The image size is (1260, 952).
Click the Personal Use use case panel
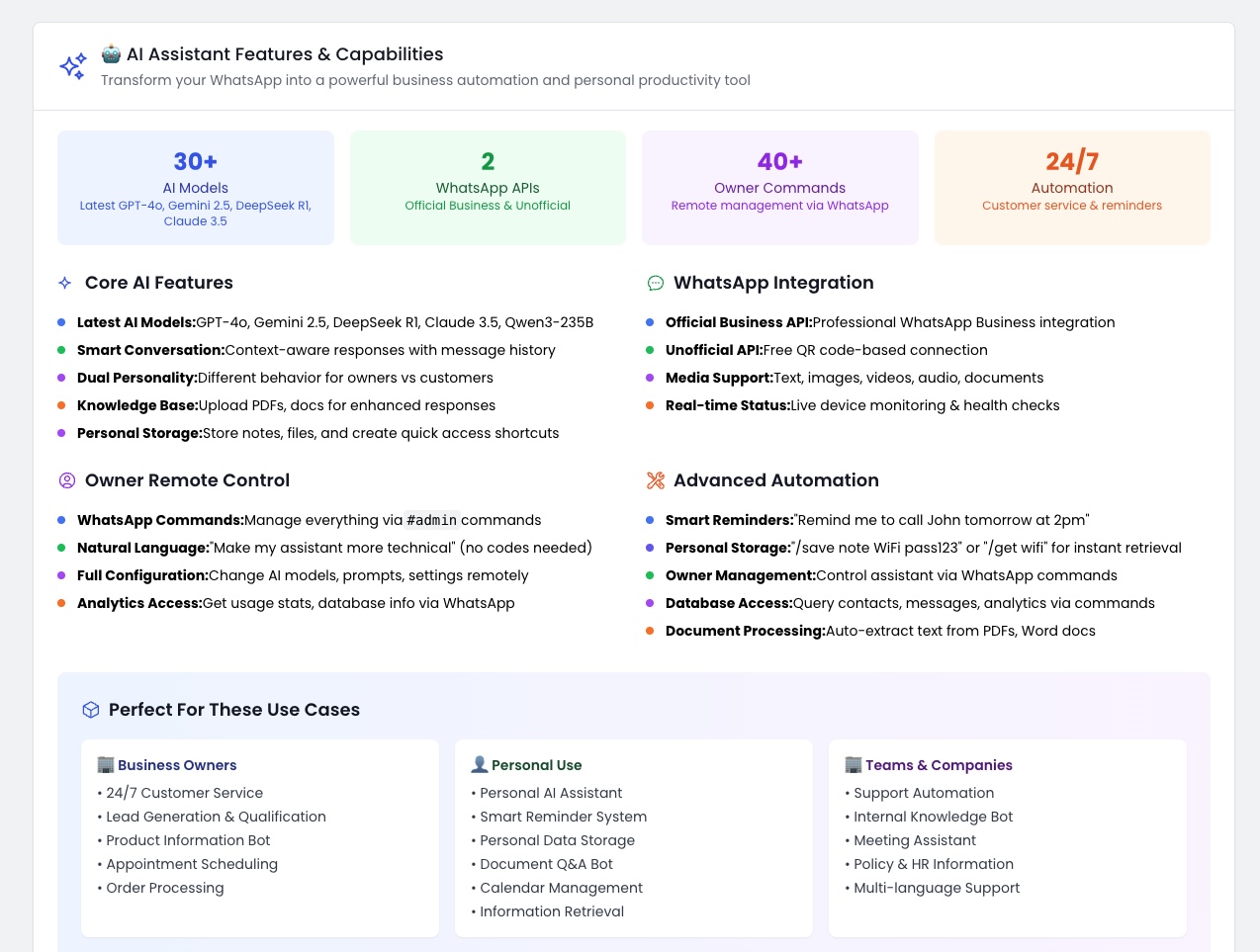pyautogui.click(x=633, y=837)
